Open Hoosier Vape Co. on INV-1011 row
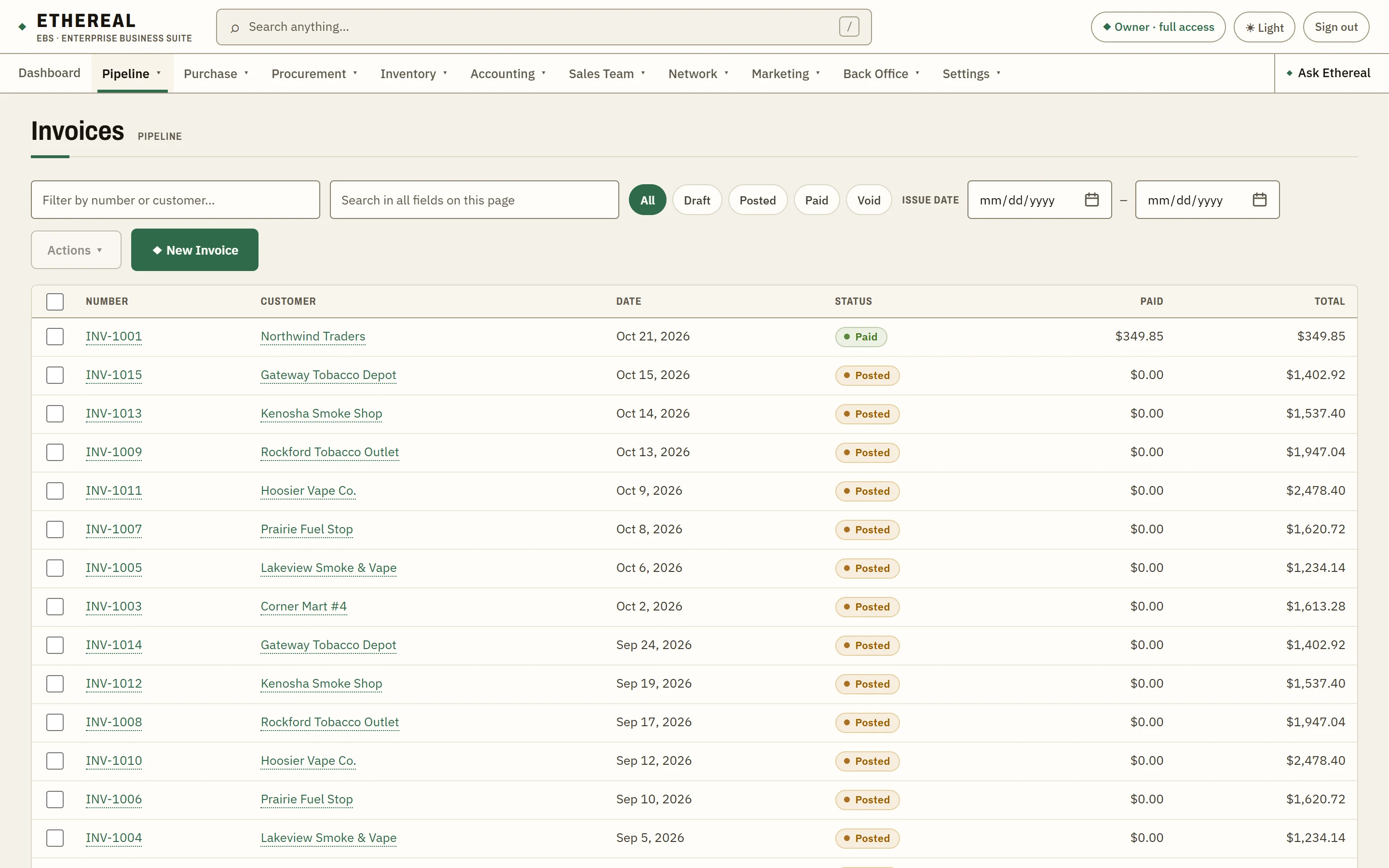This screenshot has width=1389, height=868. tap(308, 491)
